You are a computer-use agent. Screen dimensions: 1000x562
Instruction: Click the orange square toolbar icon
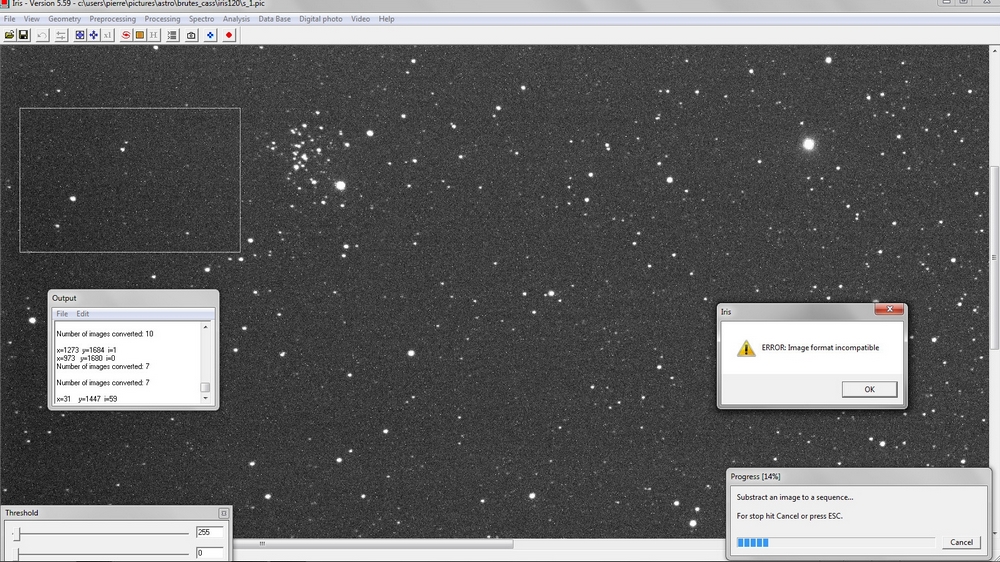[140, 35]
